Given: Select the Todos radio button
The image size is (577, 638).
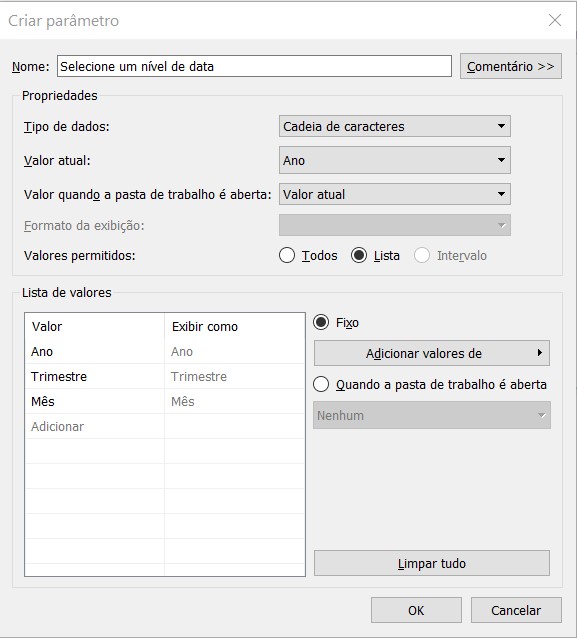Looking at the screenshot, I should pyautogui.click(x=287, y=256).
